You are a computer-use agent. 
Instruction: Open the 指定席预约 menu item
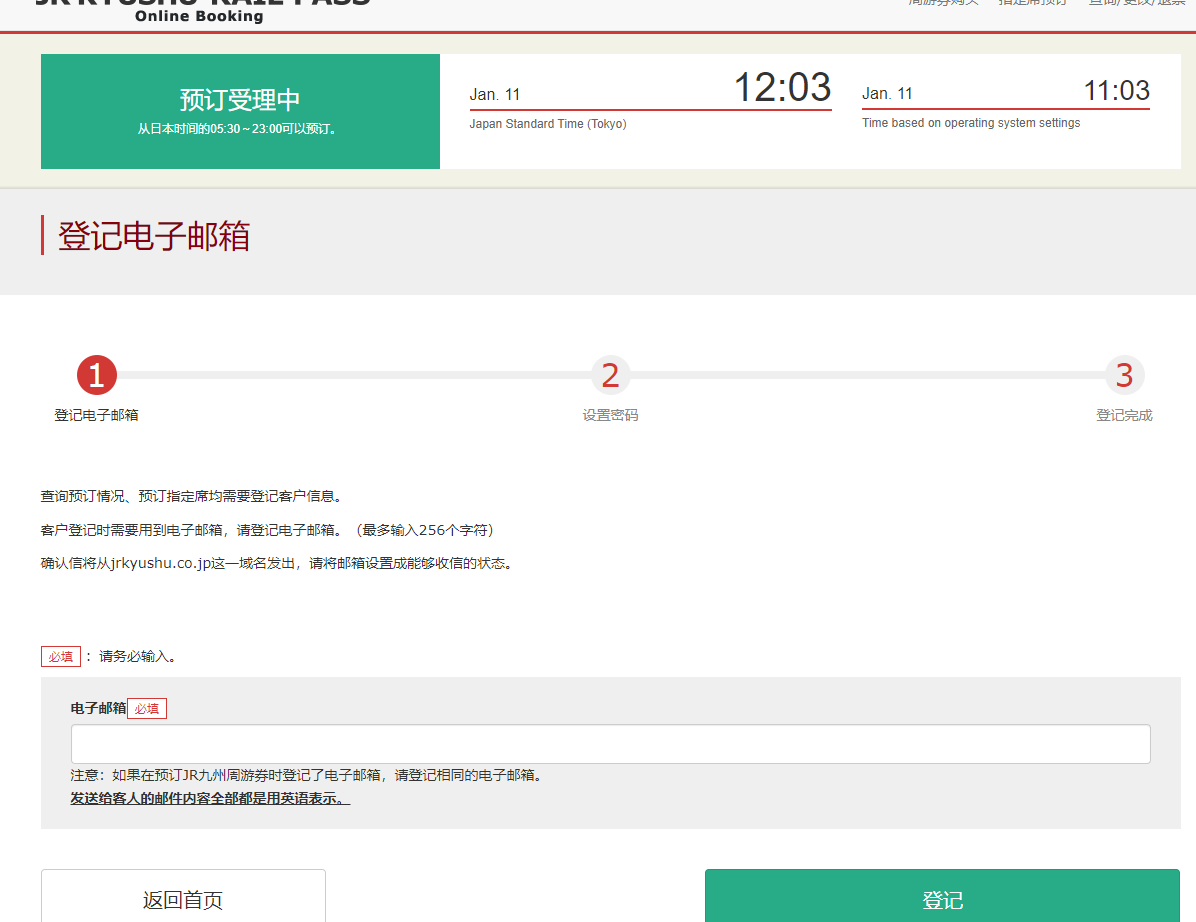pyautogui.click(x=1032, y=3)
